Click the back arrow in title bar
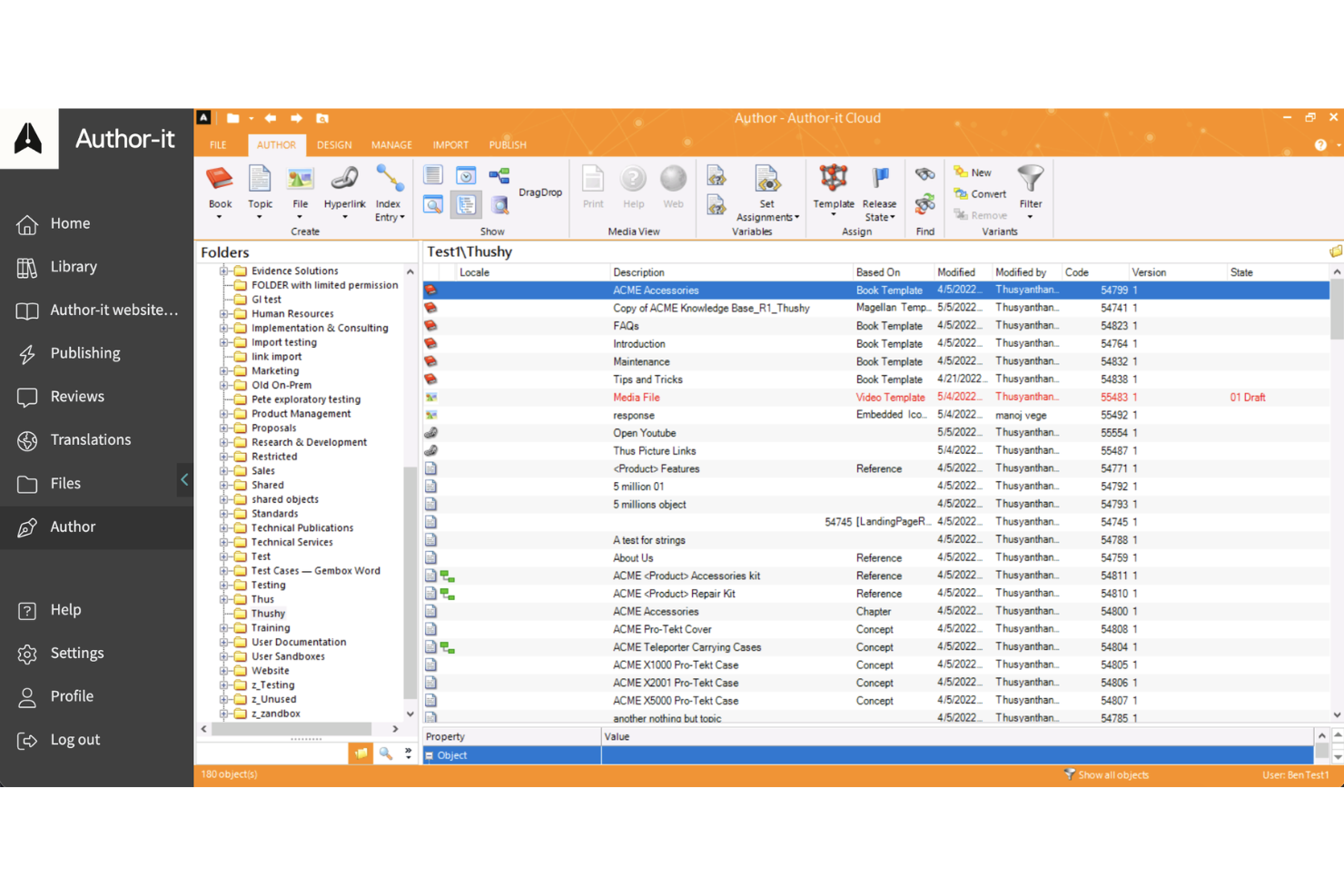This screenshot has width=1344, height=896. point(270,118)
